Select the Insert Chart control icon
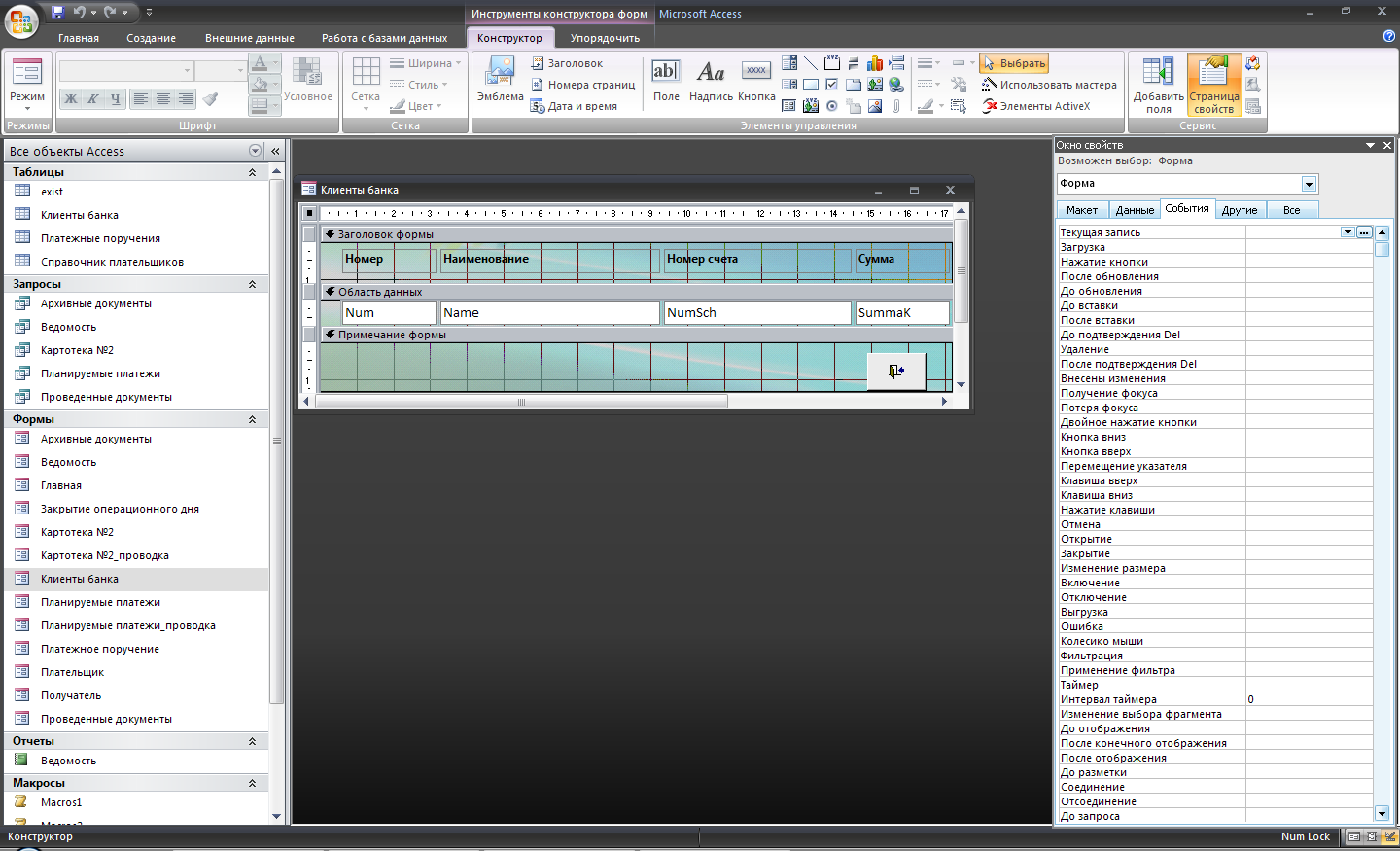 pos(875,63)
